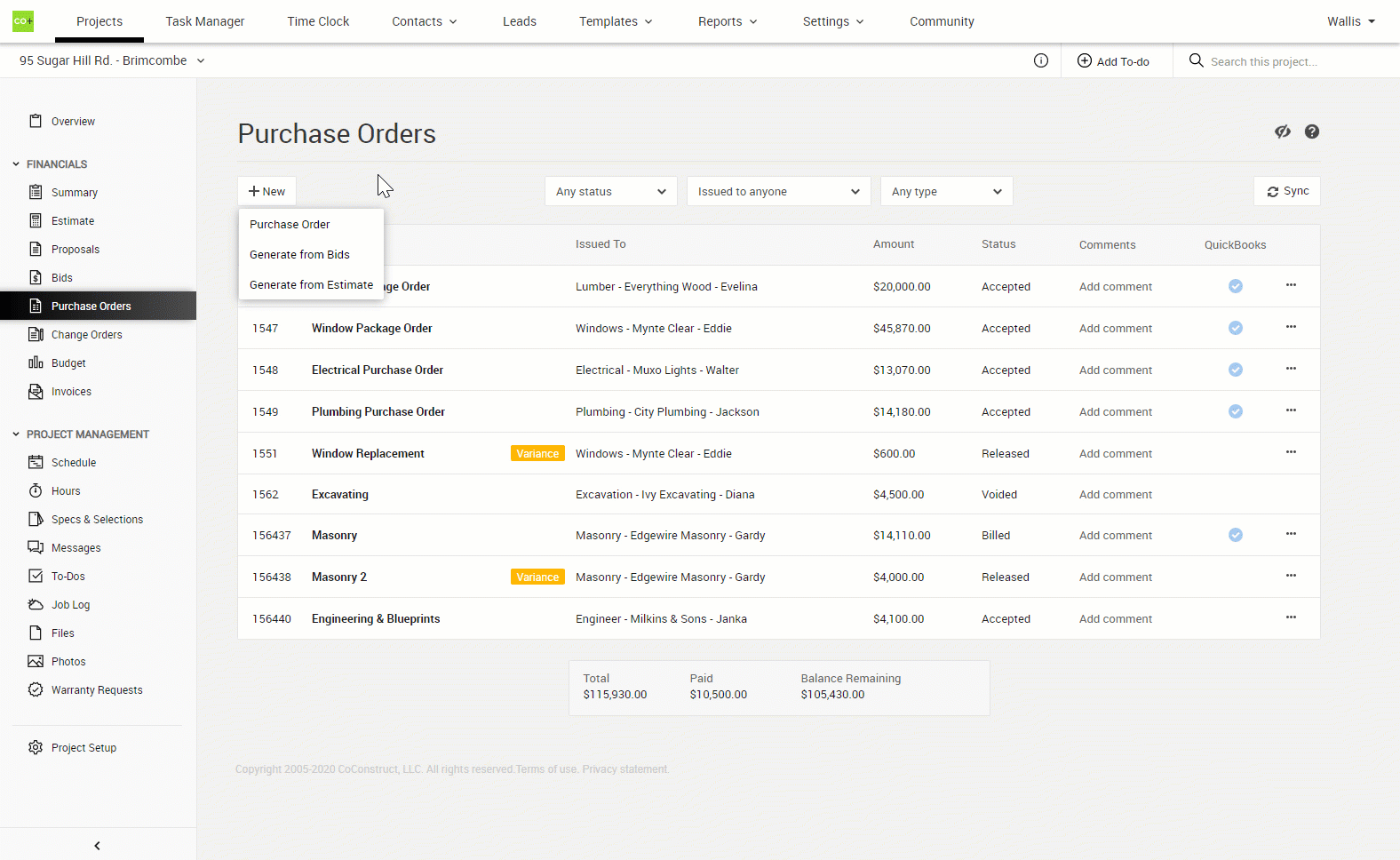Image resolution: width=1400 pixels, height=860 pixels.
Task: Click the Photos icon in sidebar
Action: (36, 661)
